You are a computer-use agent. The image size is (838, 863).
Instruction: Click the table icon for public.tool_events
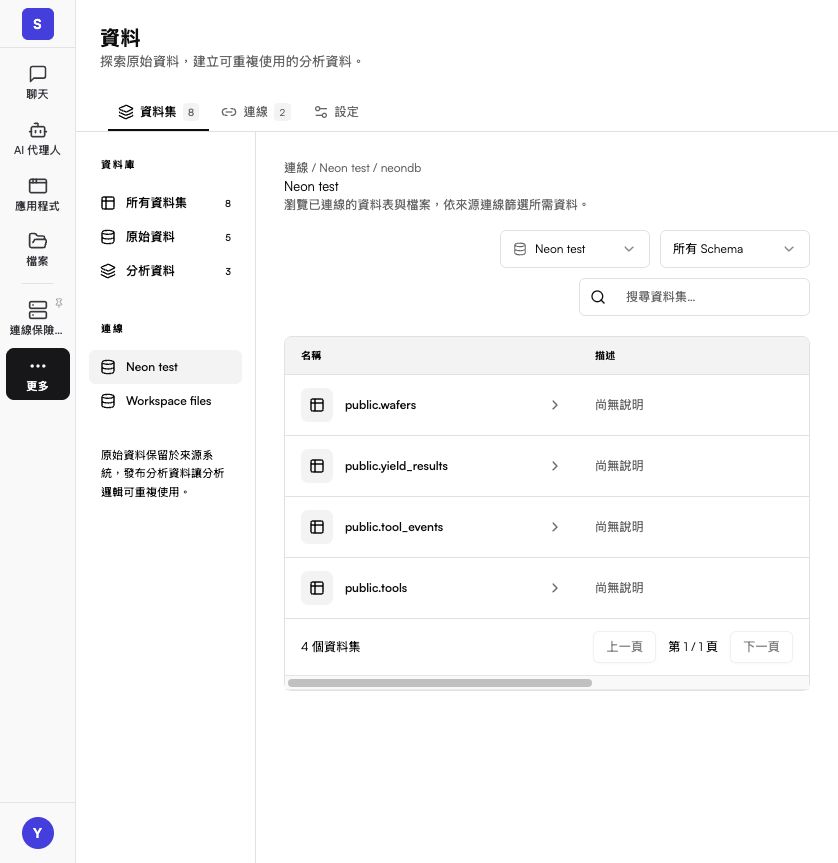point(317,527)
